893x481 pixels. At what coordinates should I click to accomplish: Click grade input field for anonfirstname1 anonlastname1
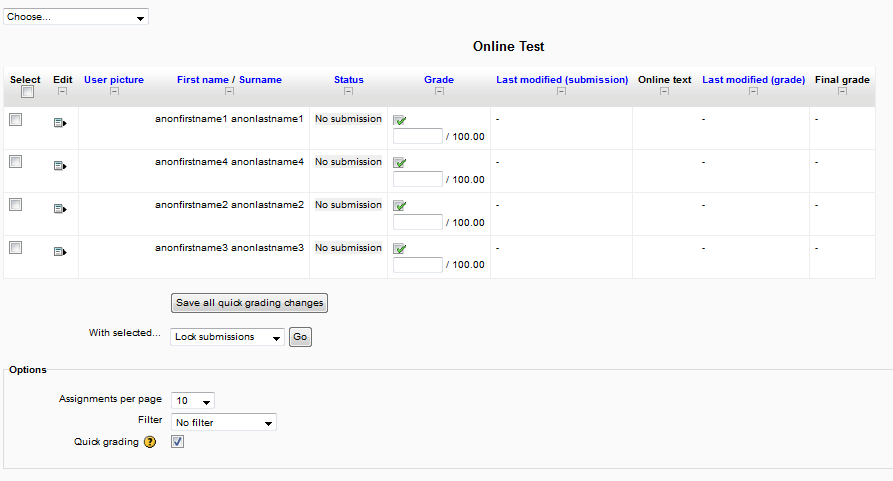coord(417,136)
